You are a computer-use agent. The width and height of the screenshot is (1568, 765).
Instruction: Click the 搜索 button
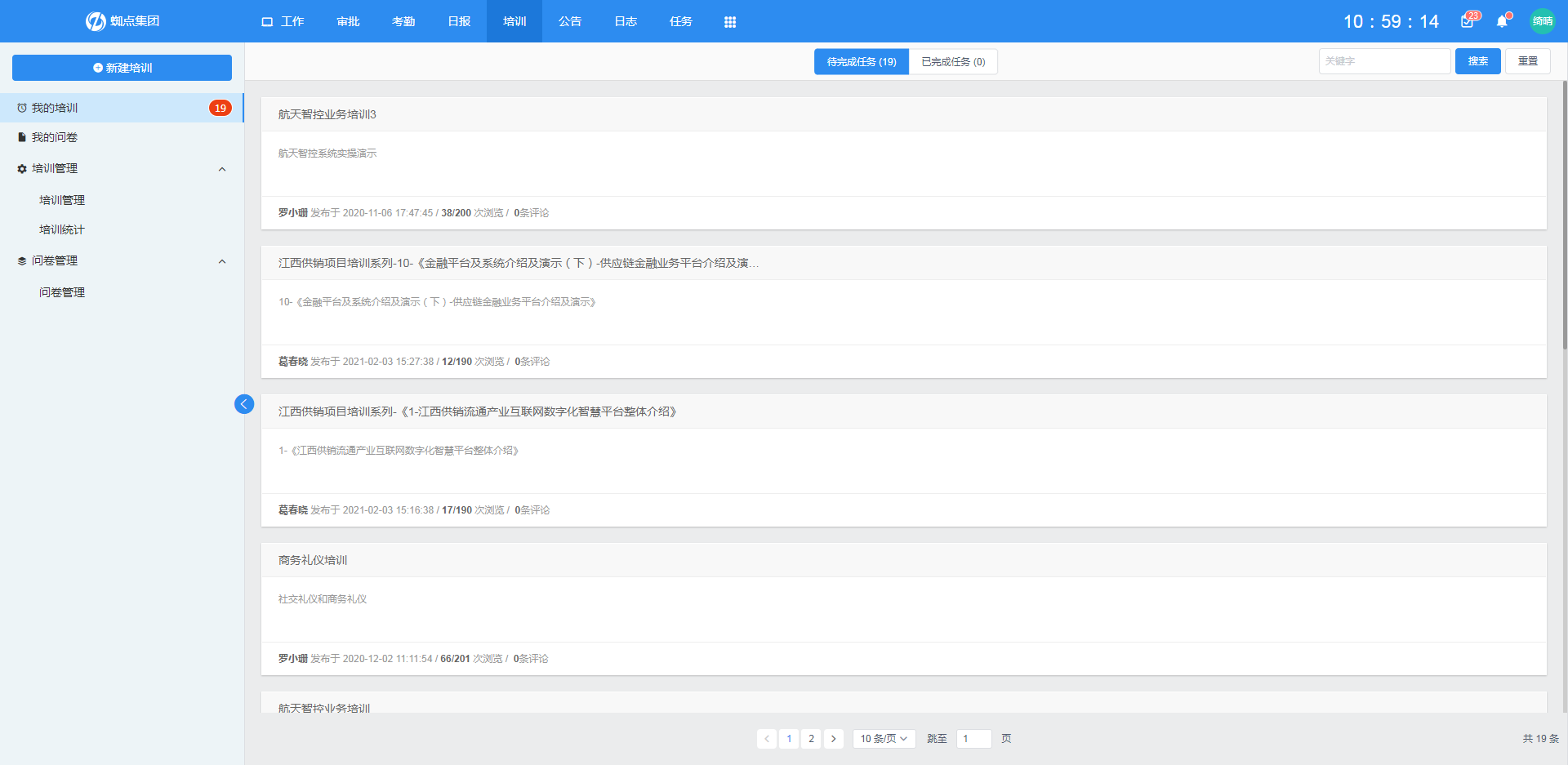tap(1477, 61)
